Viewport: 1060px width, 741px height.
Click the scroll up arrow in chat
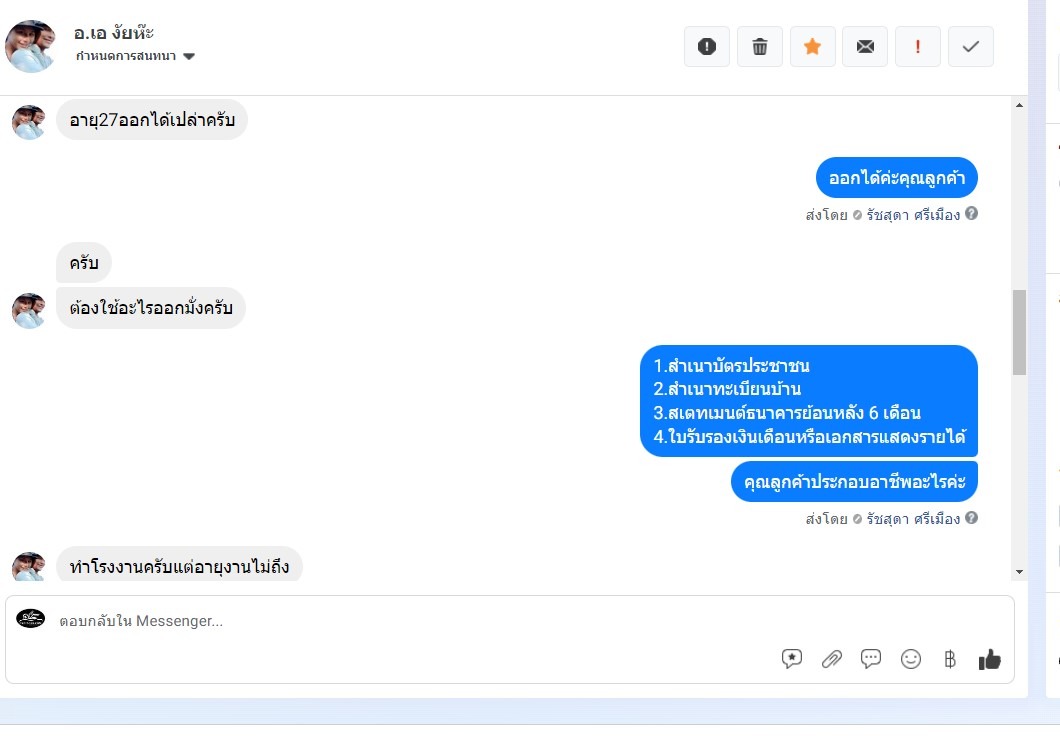pyautogui.click(x=1019, y=105)
